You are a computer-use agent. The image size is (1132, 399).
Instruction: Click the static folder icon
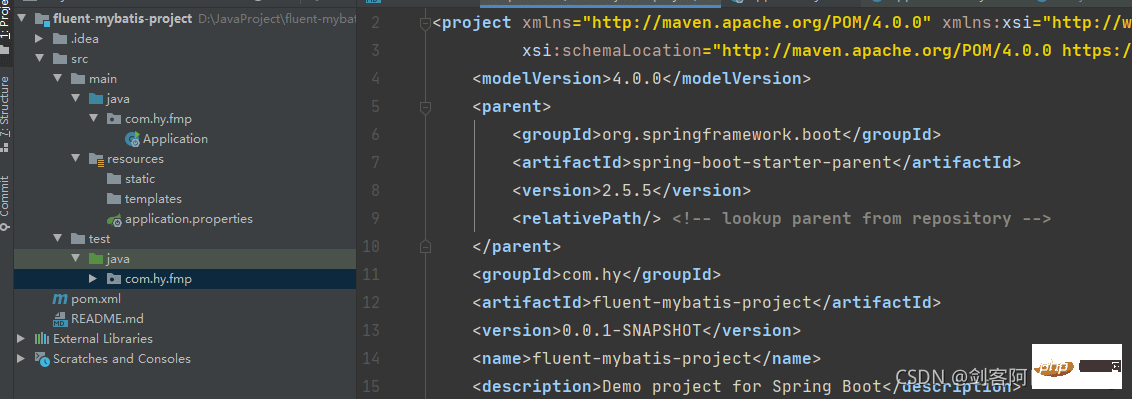114,179
